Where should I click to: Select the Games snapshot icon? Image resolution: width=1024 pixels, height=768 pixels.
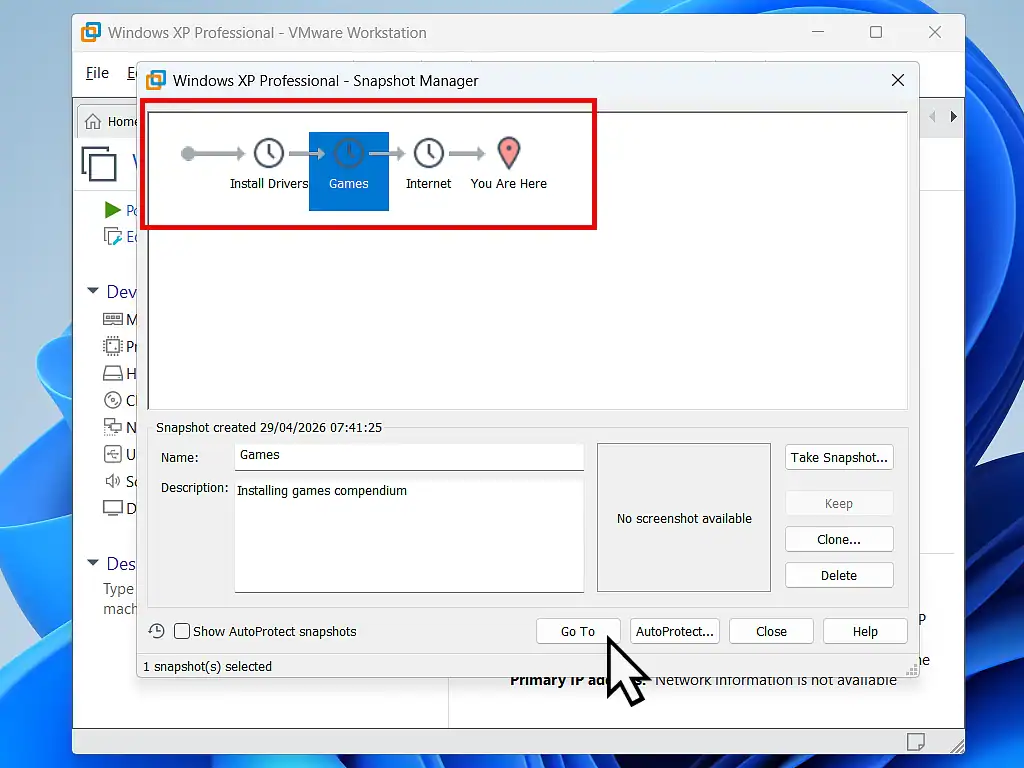(349, 153)
